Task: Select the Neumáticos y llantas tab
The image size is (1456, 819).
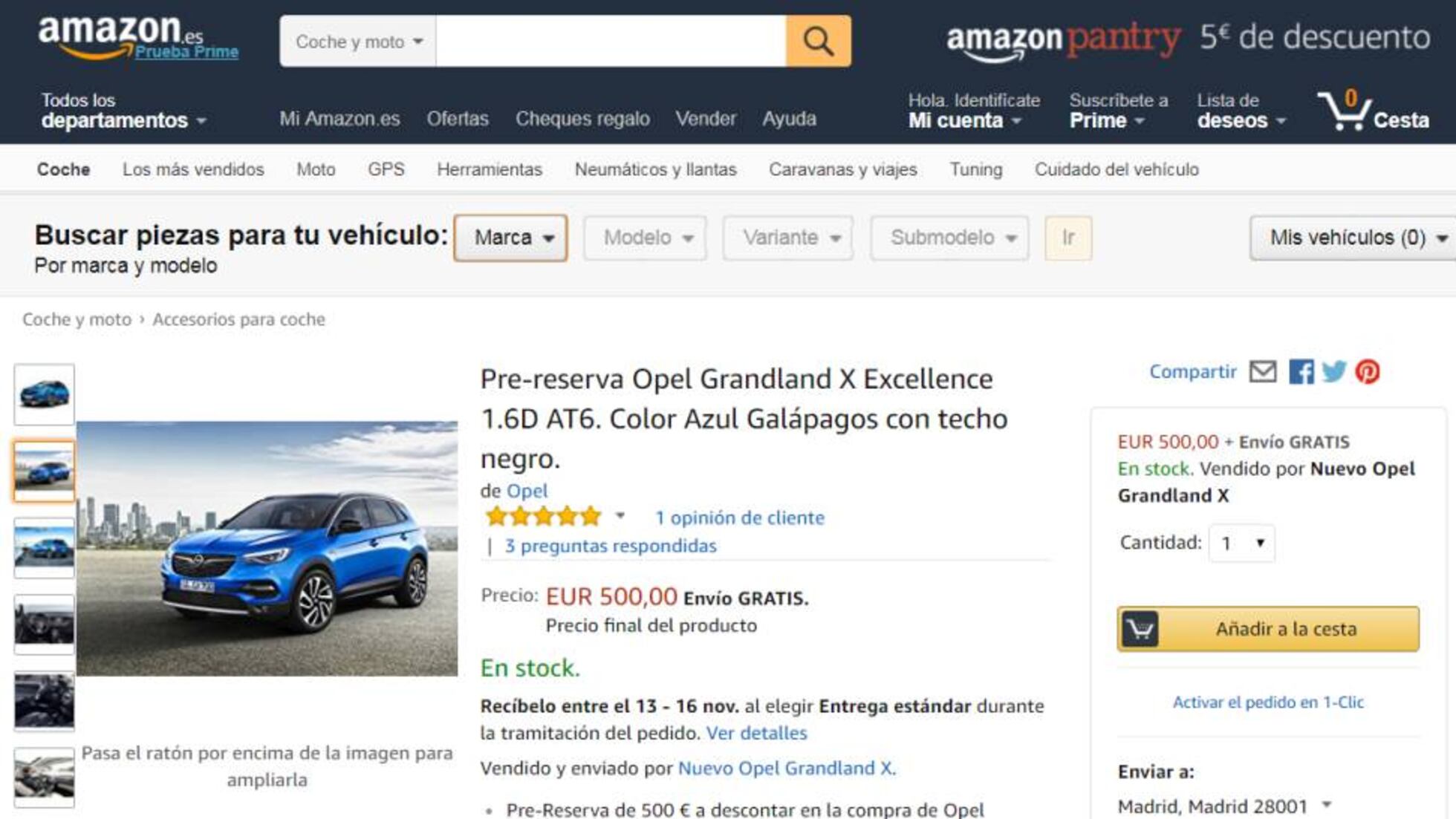Action: tap(655, 169)
